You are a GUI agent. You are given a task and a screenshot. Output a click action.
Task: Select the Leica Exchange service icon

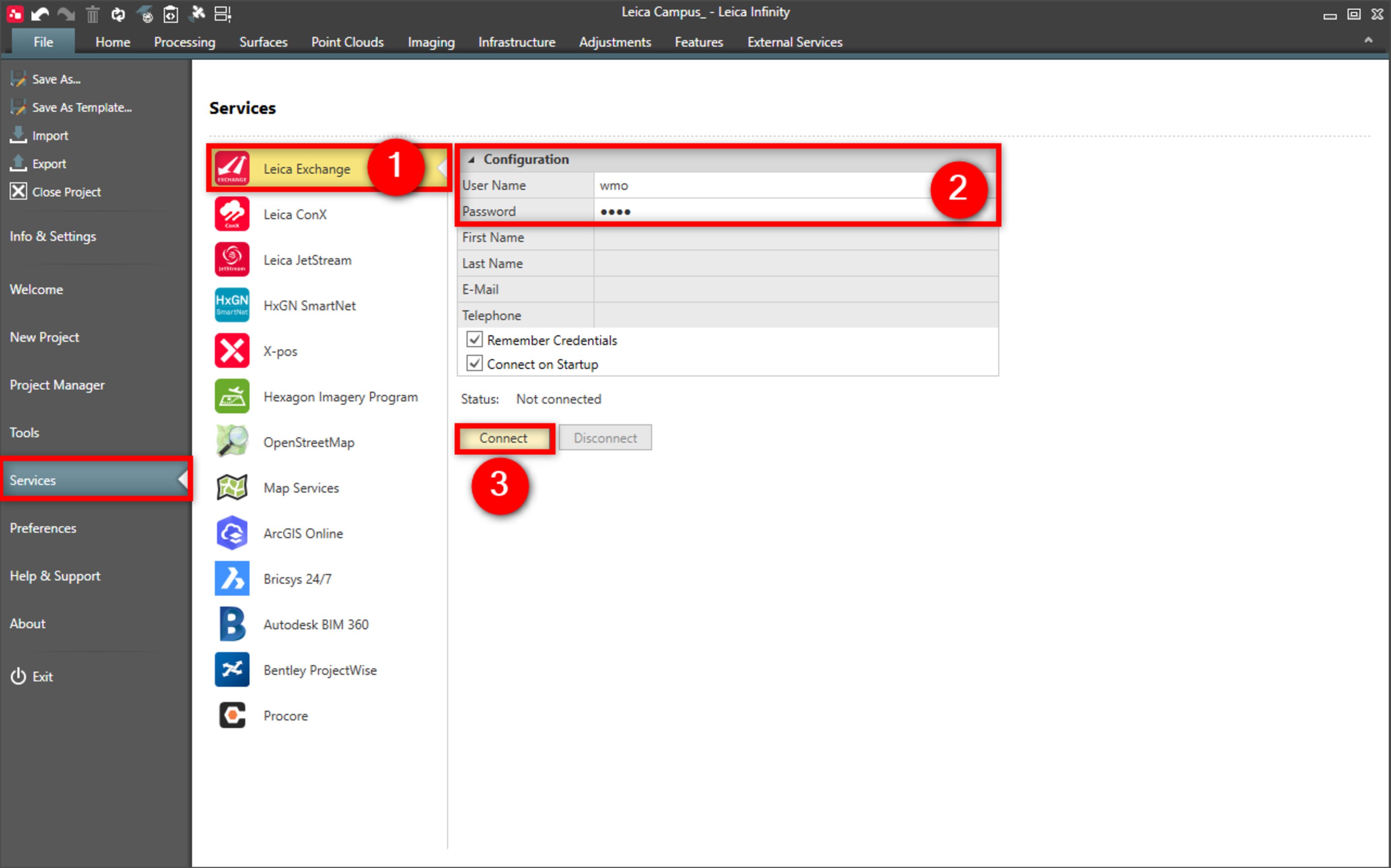point(232,168)
